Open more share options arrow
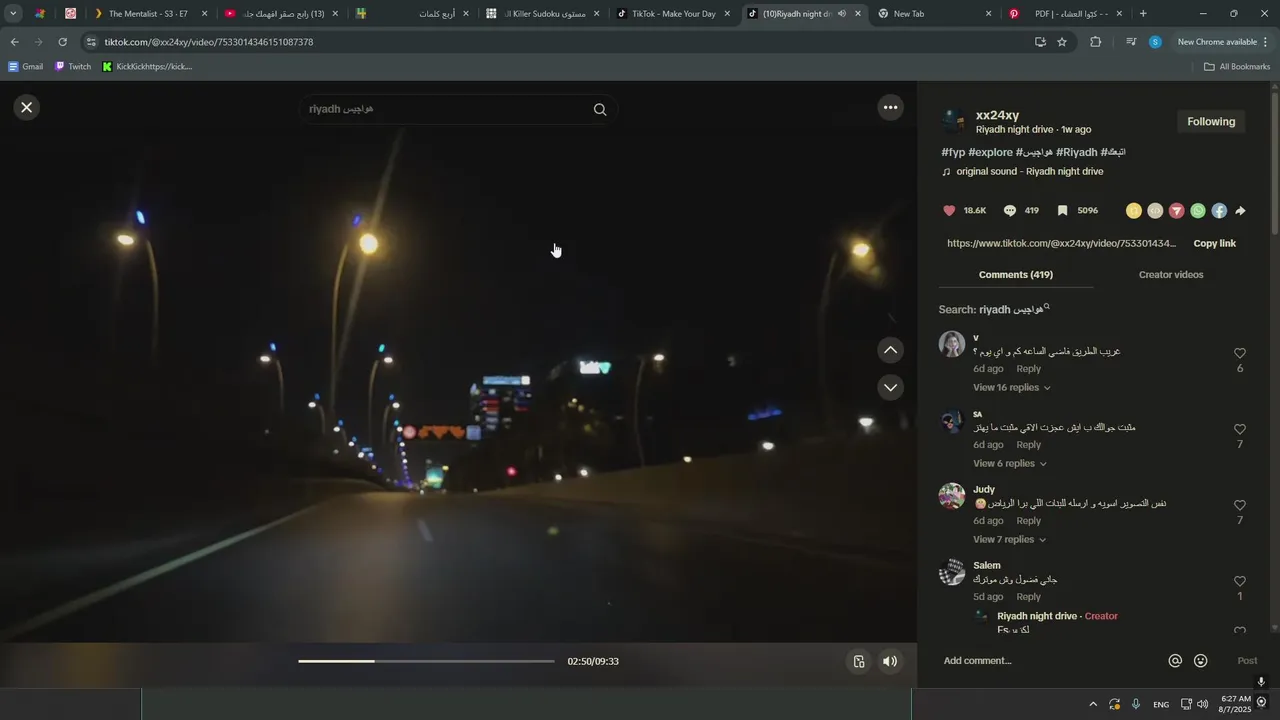The height and width of the screenshot is (720, 1280). [1240, 211]
